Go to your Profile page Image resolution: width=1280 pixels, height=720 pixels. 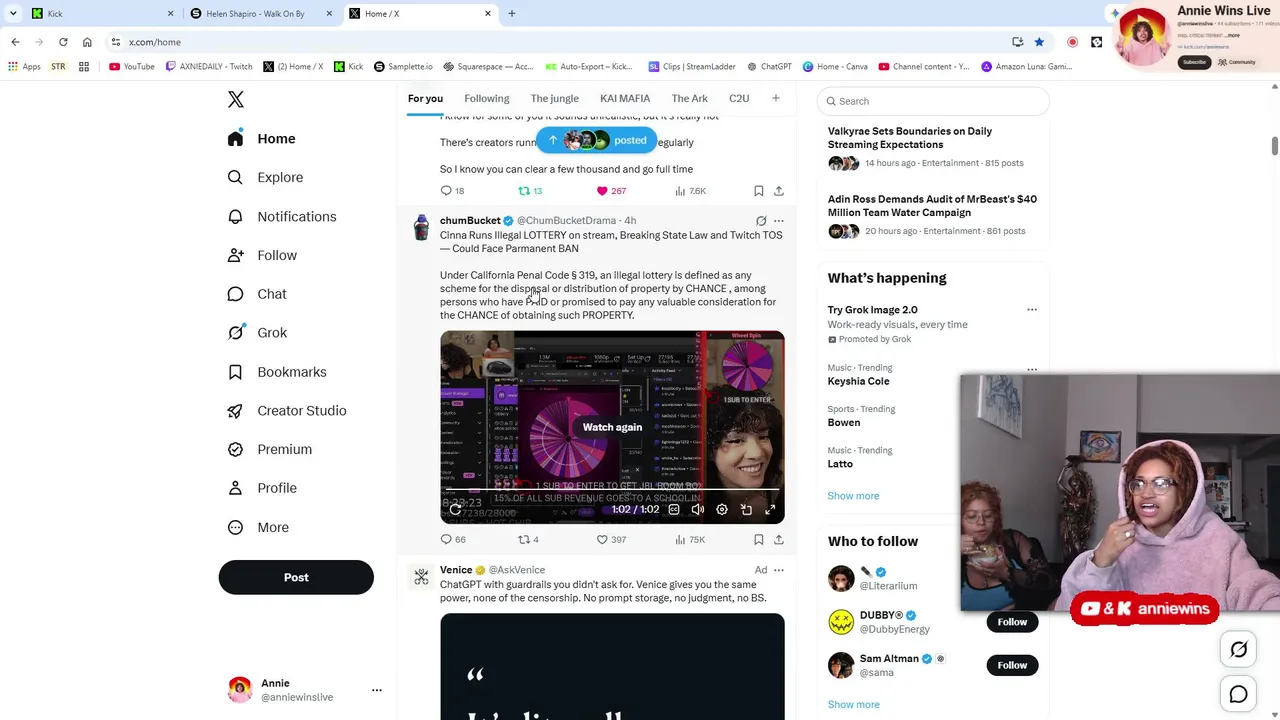[x=262, y=488]
